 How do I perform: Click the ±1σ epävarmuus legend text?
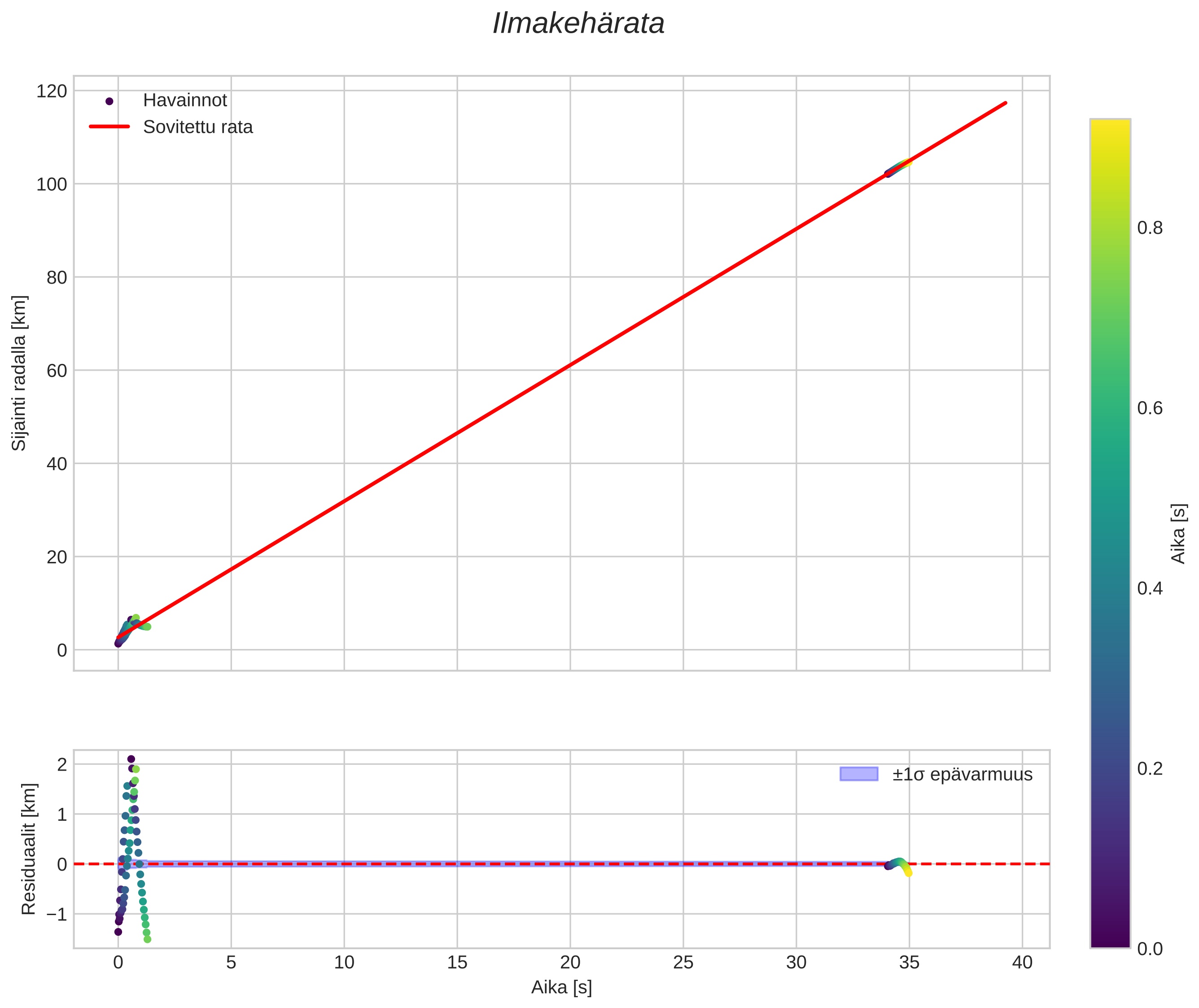tap(962, 775)
